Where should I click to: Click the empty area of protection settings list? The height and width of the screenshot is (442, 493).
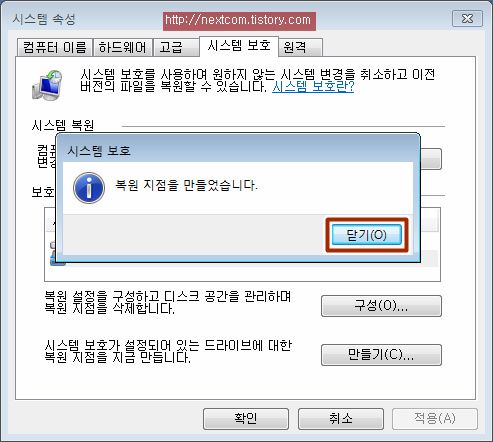coord(242,274)
